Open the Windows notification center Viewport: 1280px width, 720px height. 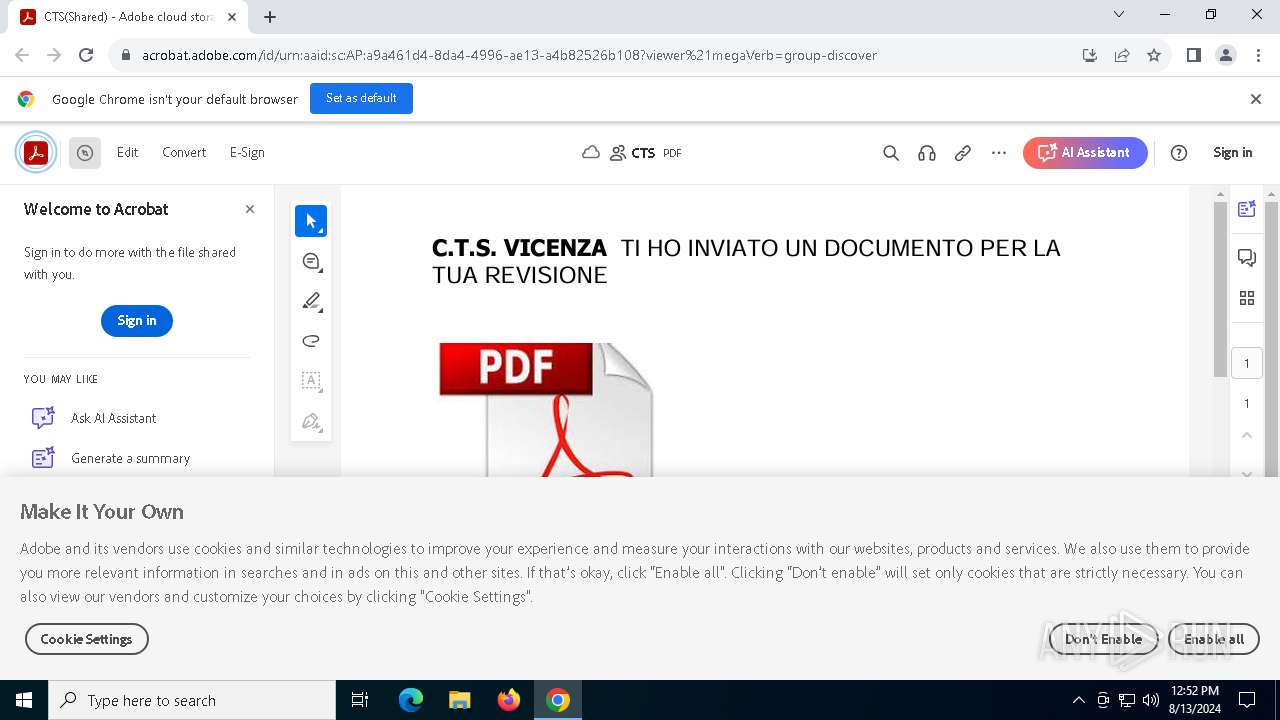1248,700
